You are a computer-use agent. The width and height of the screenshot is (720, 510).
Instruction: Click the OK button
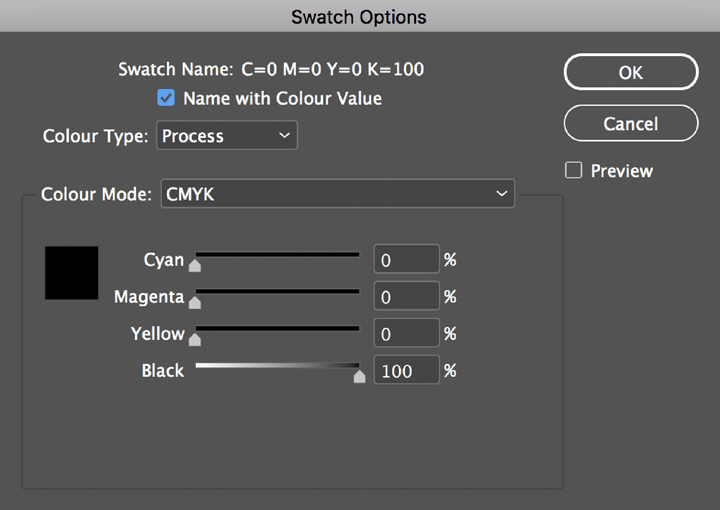630,73
